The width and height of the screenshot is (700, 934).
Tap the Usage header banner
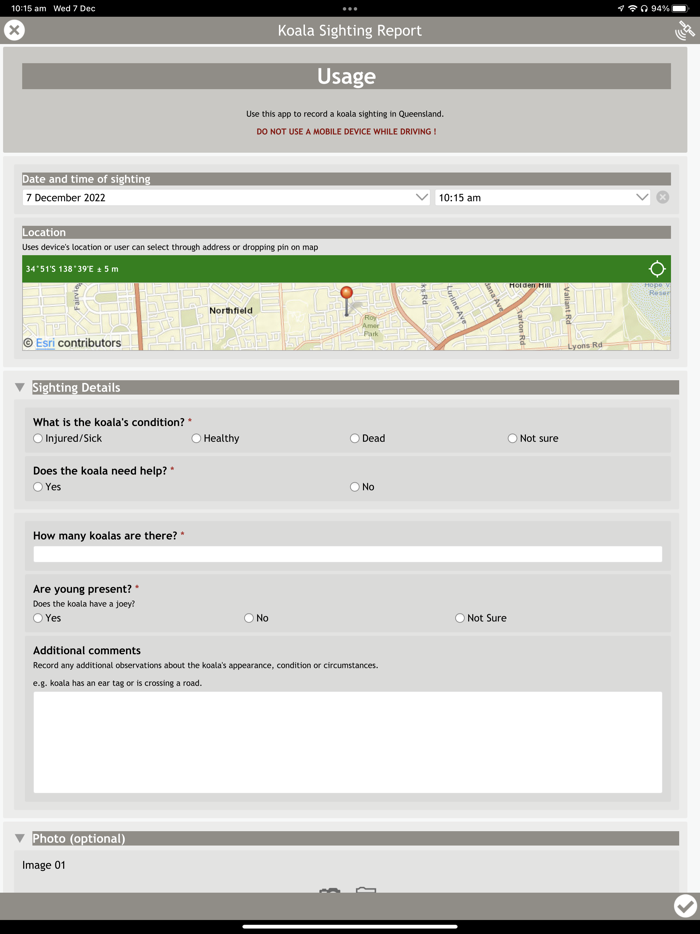click(x=346, y=76)
